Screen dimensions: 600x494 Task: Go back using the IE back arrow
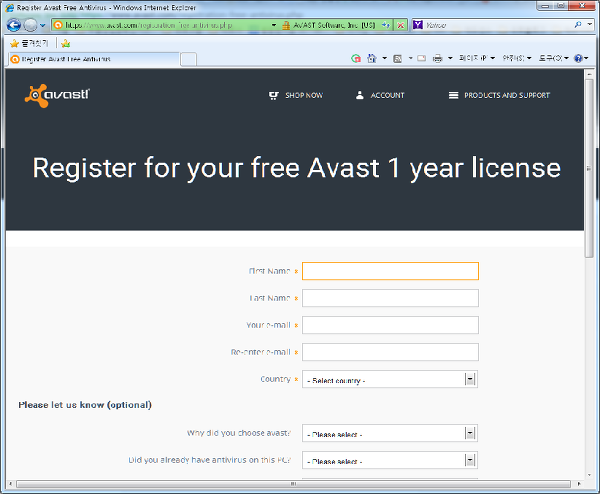click(x=14, y=25)
